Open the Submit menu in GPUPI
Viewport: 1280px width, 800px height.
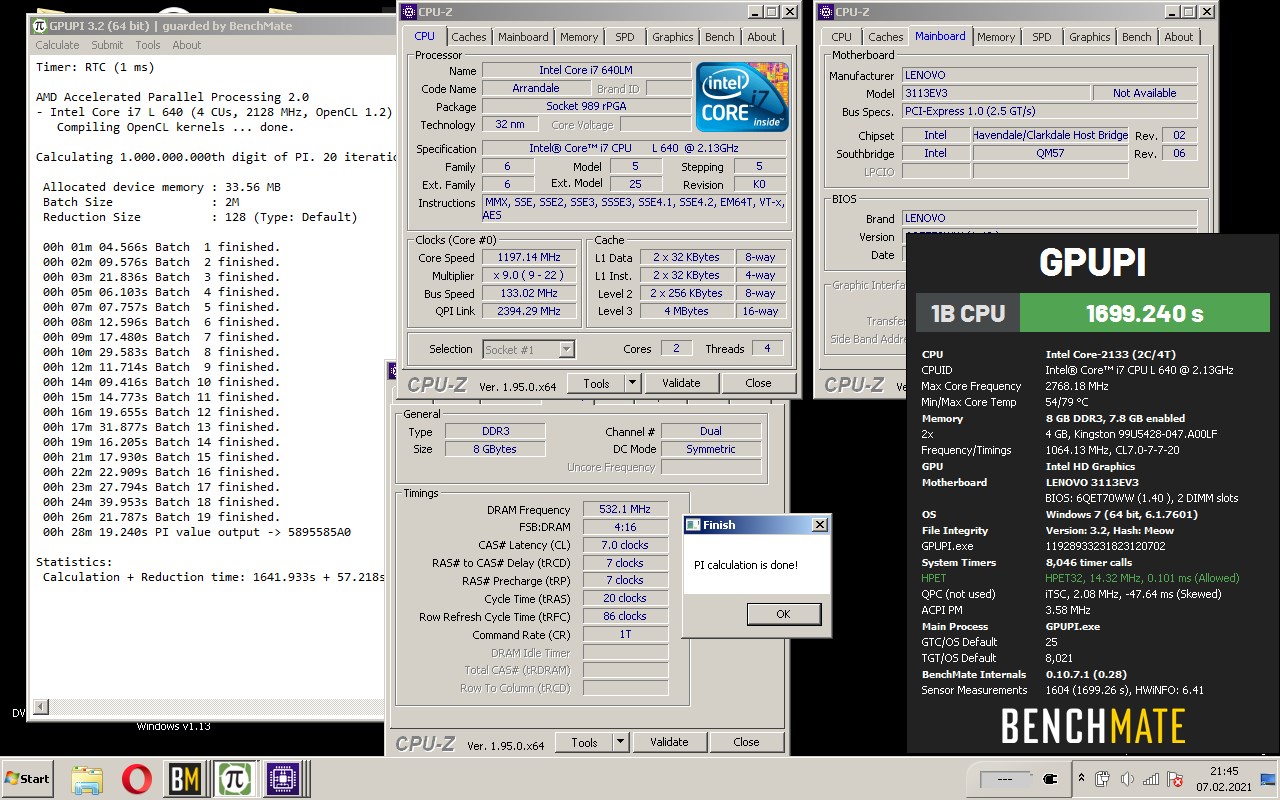(x=107, y=45)
